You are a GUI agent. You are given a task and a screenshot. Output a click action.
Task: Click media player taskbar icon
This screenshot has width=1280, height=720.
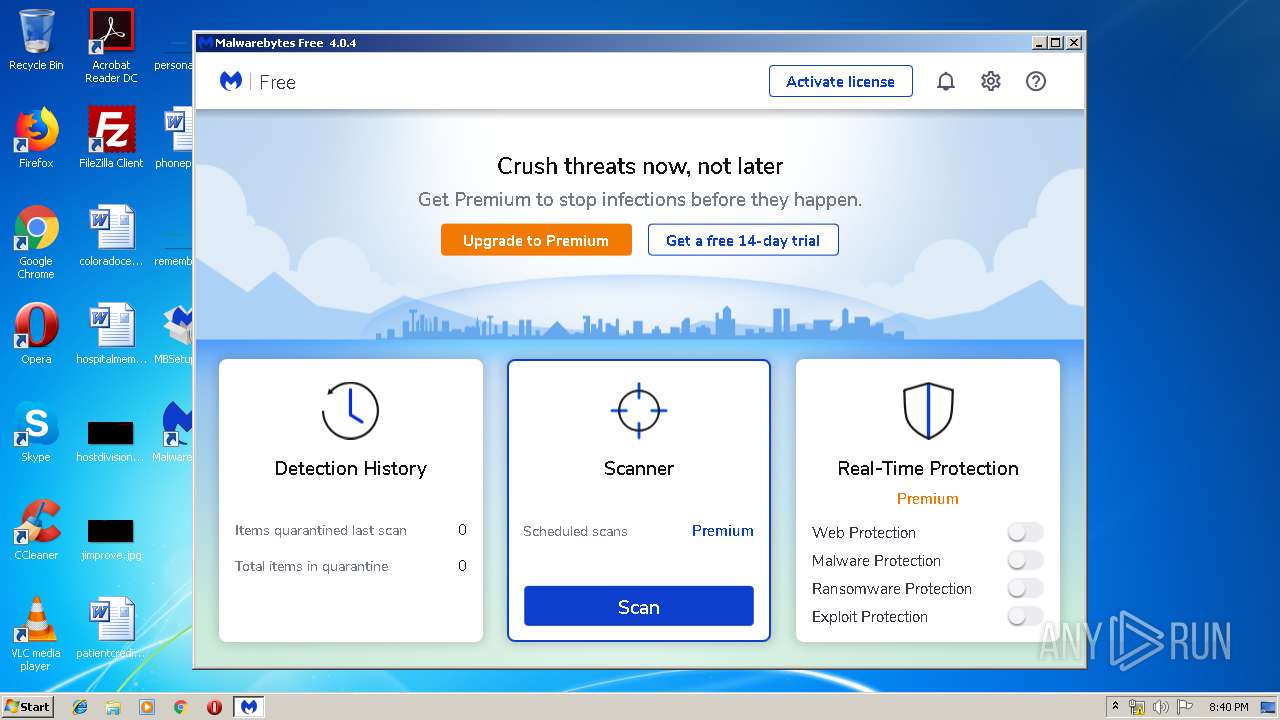click(147, 707)
